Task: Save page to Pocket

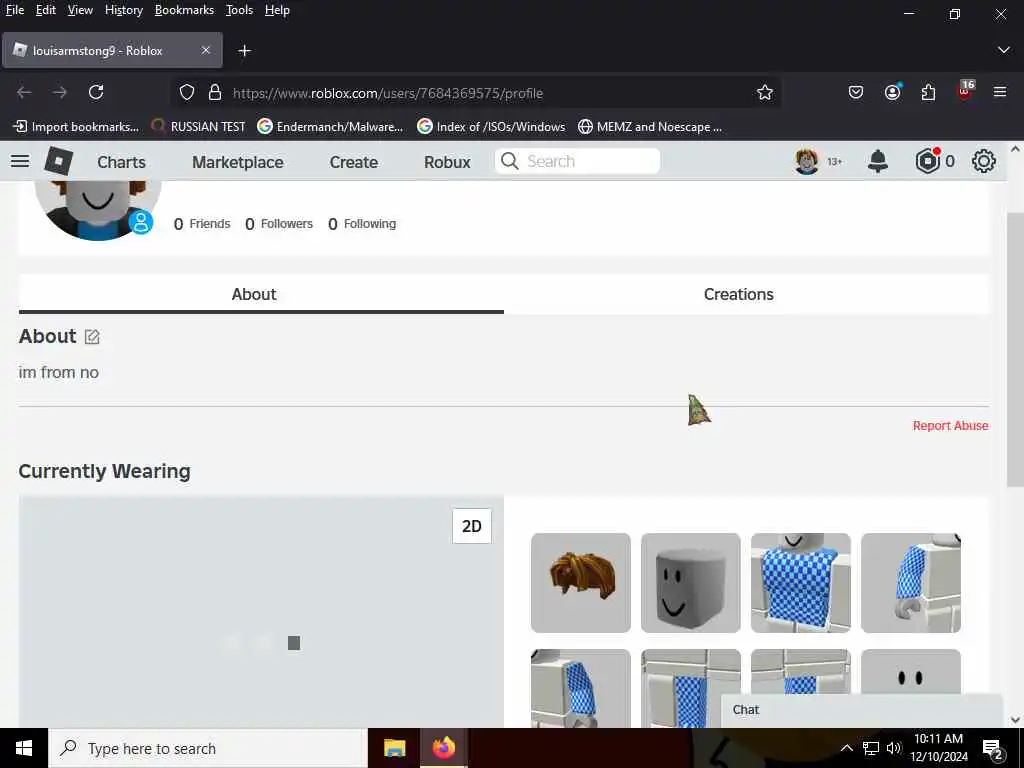Action: click(856, 92)
